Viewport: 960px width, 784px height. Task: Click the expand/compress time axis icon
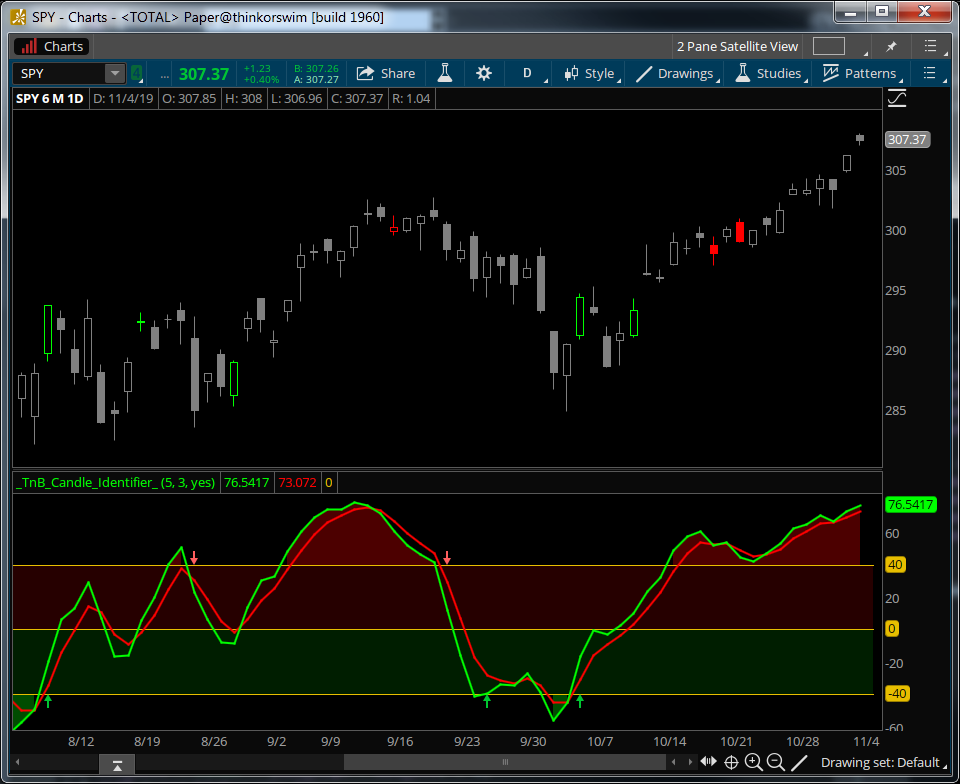[709, 762]
